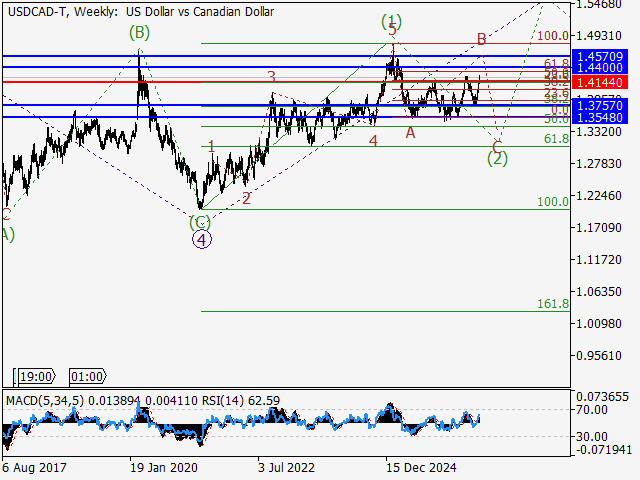Click the blue 1.35480 price tag
Viewport: 640px width, 480px height.
(600, 118)
